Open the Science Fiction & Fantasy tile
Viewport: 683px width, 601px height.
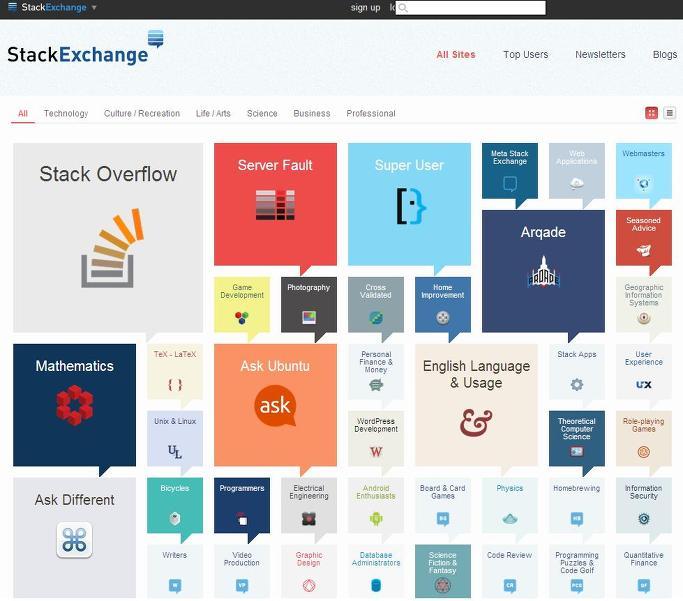click(443, 571)
